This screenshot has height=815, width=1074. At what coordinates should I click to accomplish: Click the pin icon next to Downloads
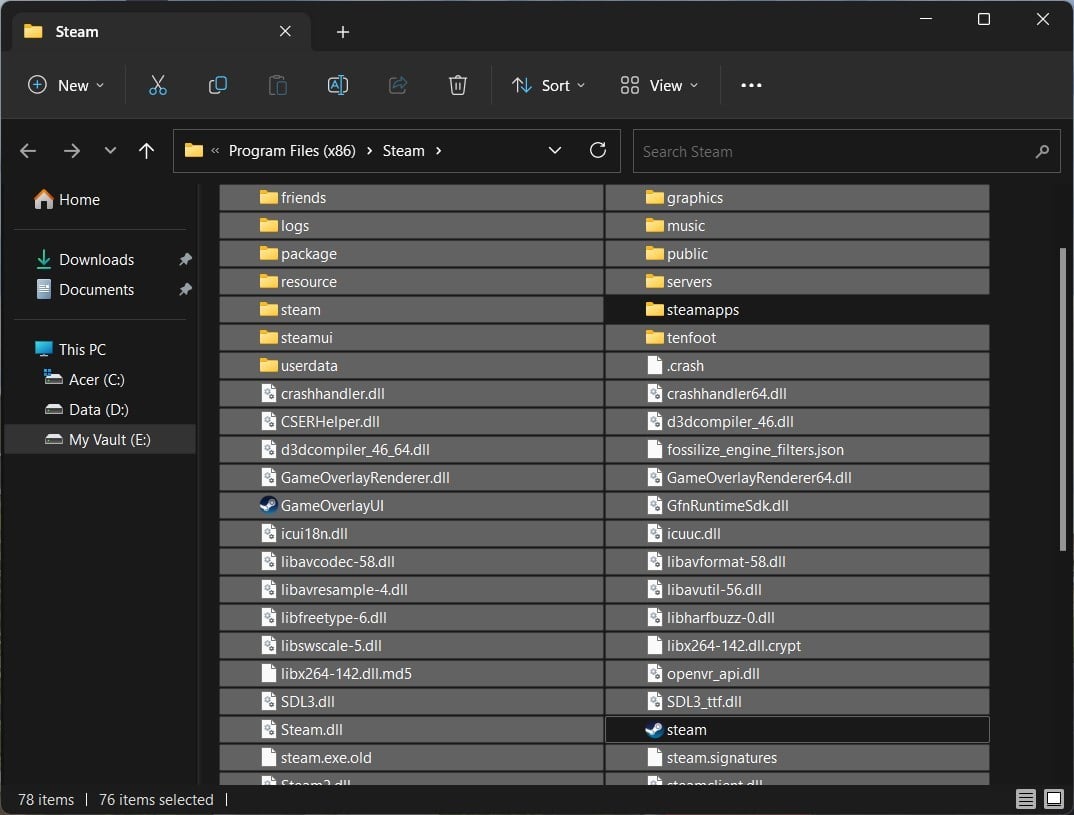tap(185, 259)
